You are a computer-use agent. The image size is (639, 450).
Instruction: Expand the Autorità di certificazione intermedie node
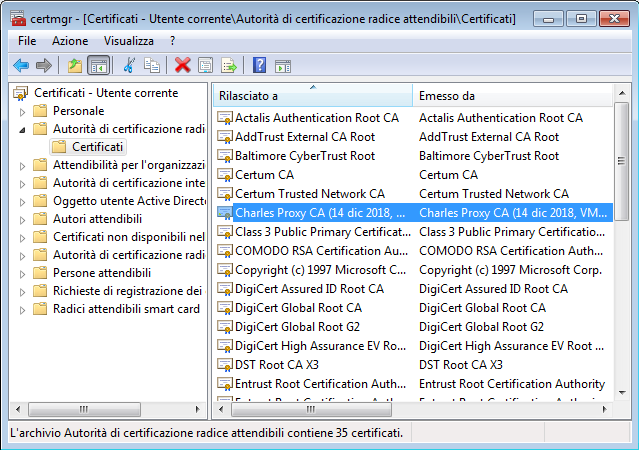pos(23,184)
